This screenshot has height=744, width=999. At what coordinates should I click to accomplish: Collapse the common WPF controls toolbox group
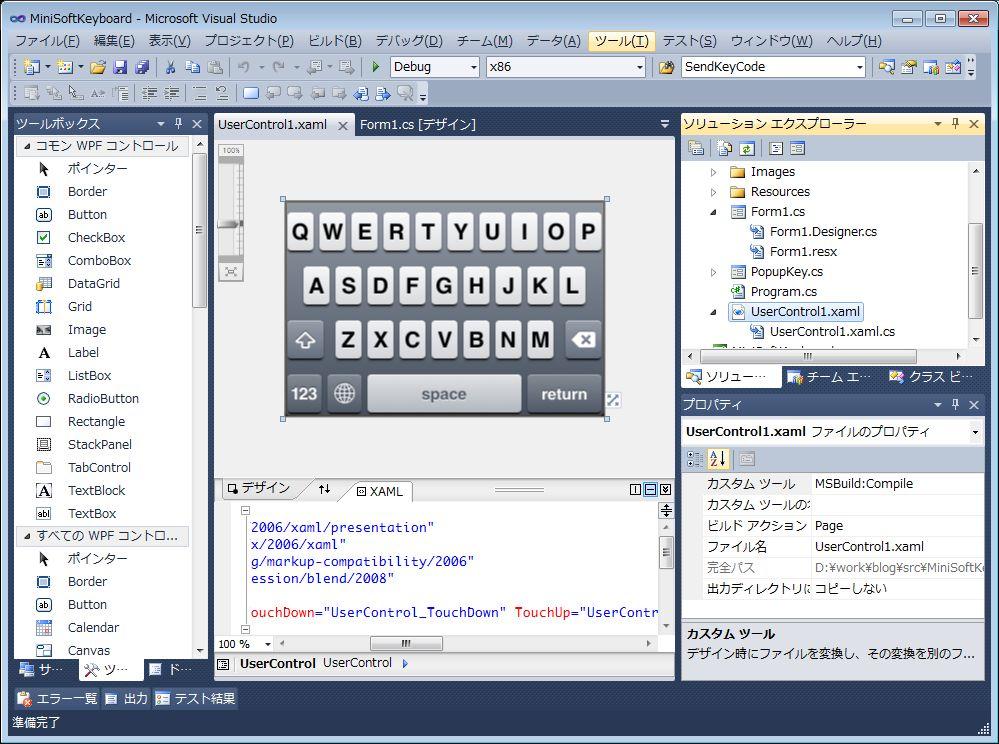click(27, 146)
